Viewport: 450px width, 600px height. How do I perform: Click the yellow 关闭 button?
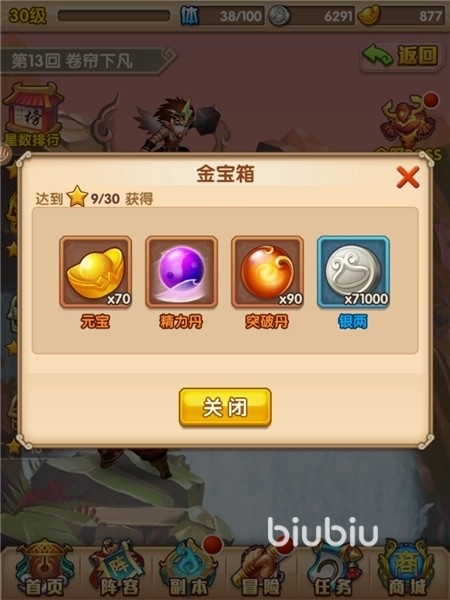pyautogui.click(x=225, y=407)
